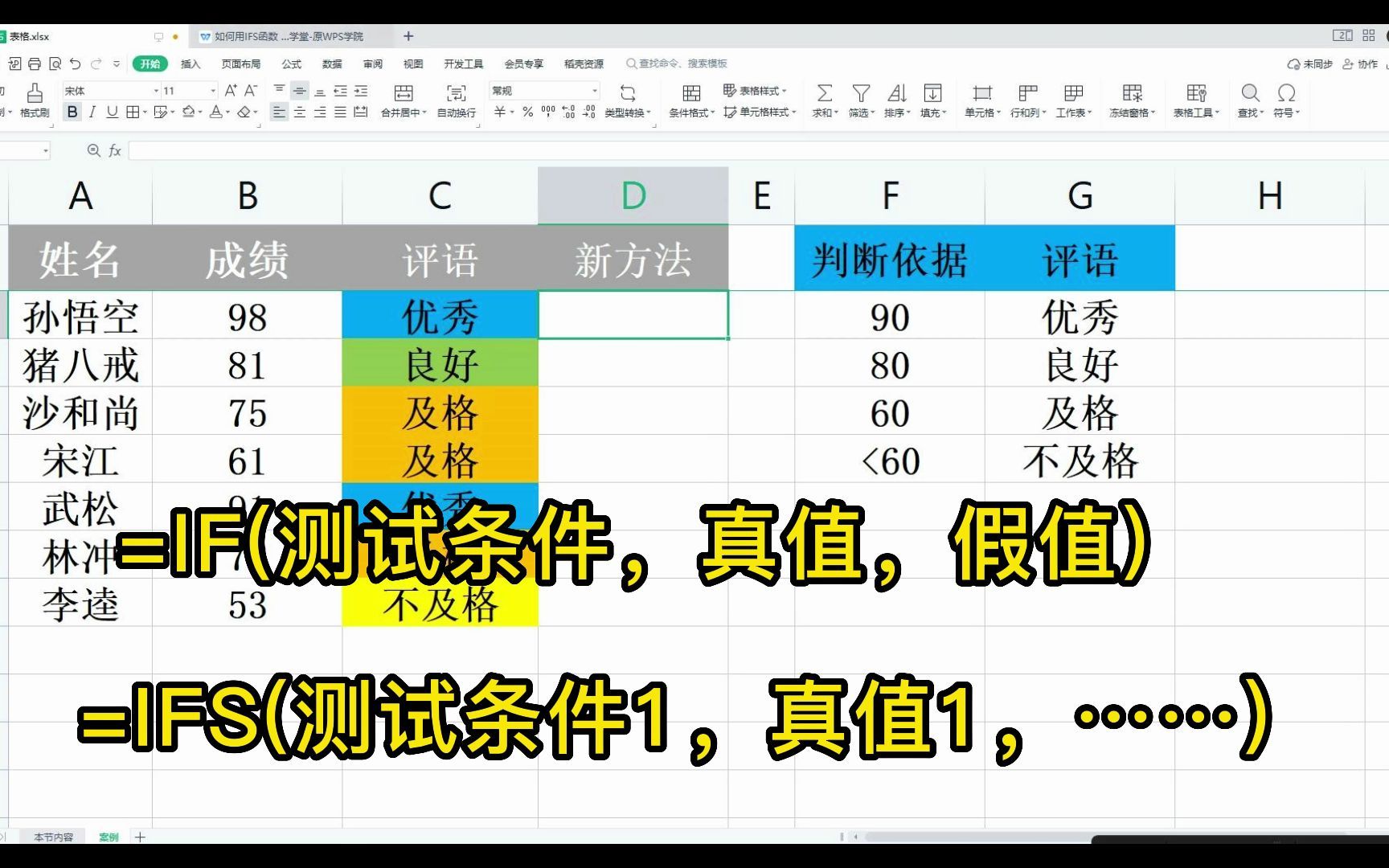The height and width of the screenshot is (868, 1389).
Task: Toggle horizontal Align Right
Action: (x=320, y=112)
